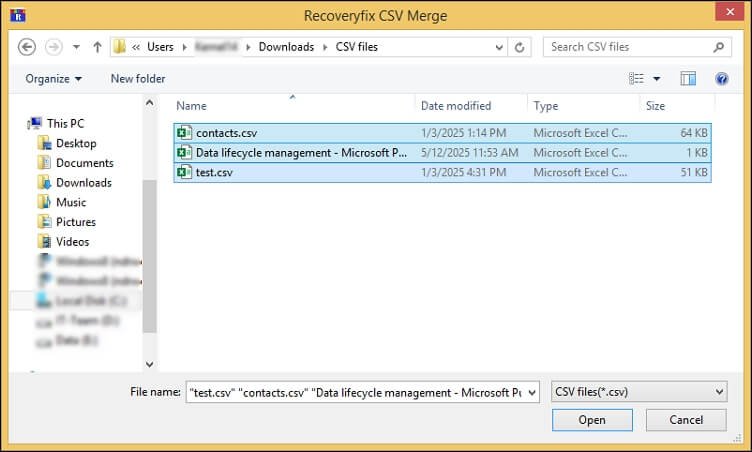The image size is (752, 452).
Task: Click the Back navigation arrow
Action: (x=27, y=47)
